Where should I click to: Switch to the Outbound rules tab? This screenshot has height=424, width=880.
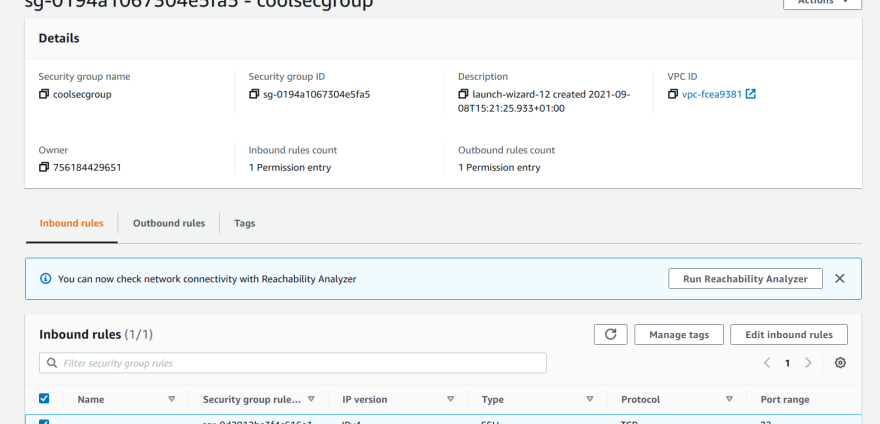169,224
